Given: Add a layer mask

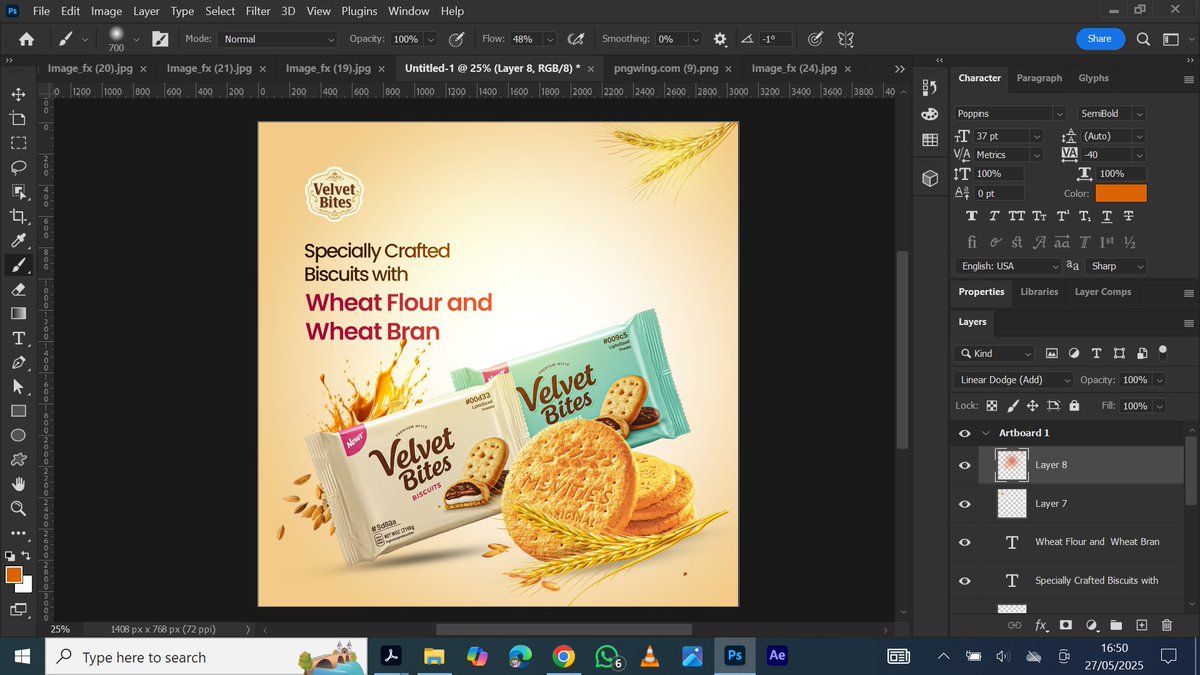Looking at the screenshot, I should (x=1066, y=625).
